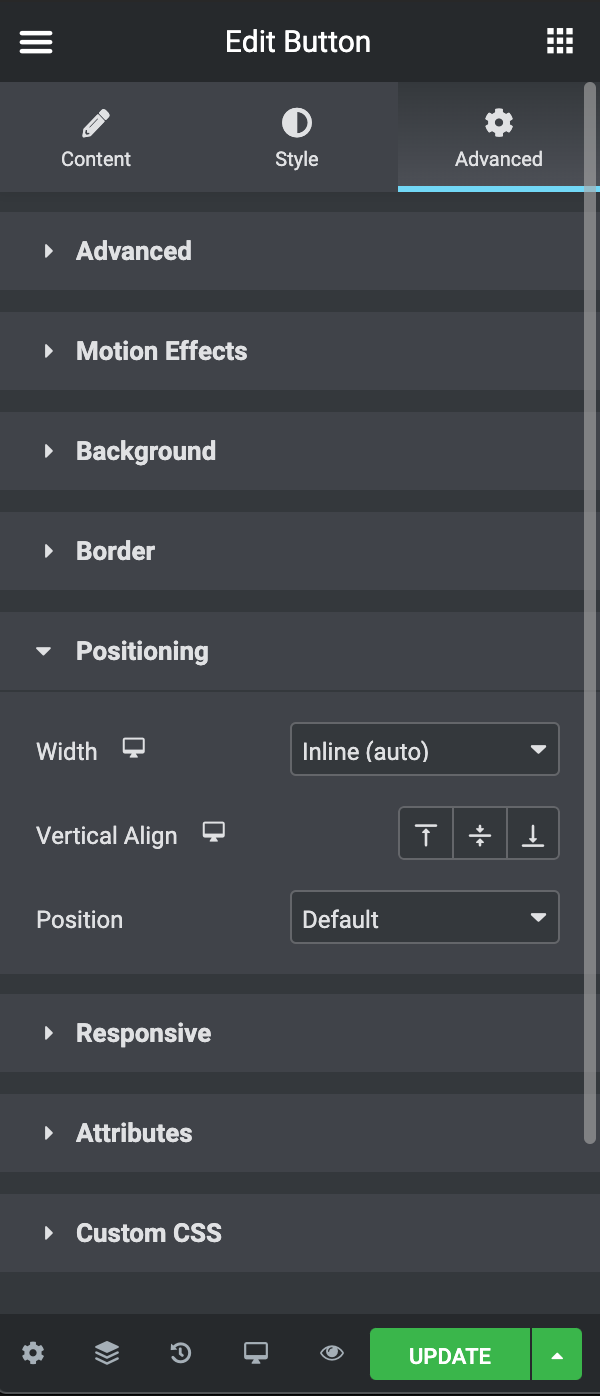The image size is (600, 1396).
Task: Switch to the Style tab
Action: [296, 140]
